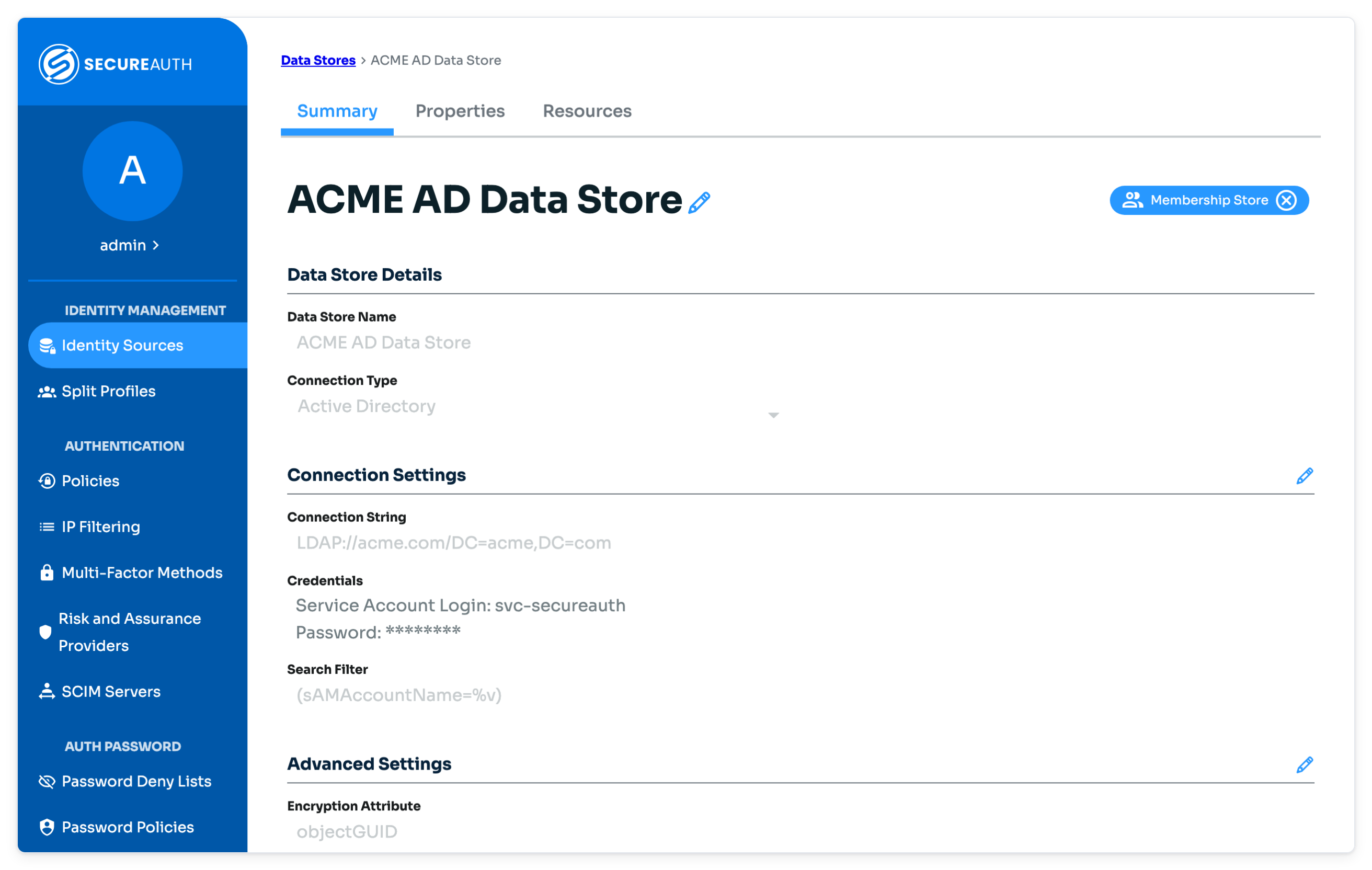The width and height of the screenshot is (1372, 870).
Task: Click the Encryption Attribute objectGUID field
Action: coord(347,832)
